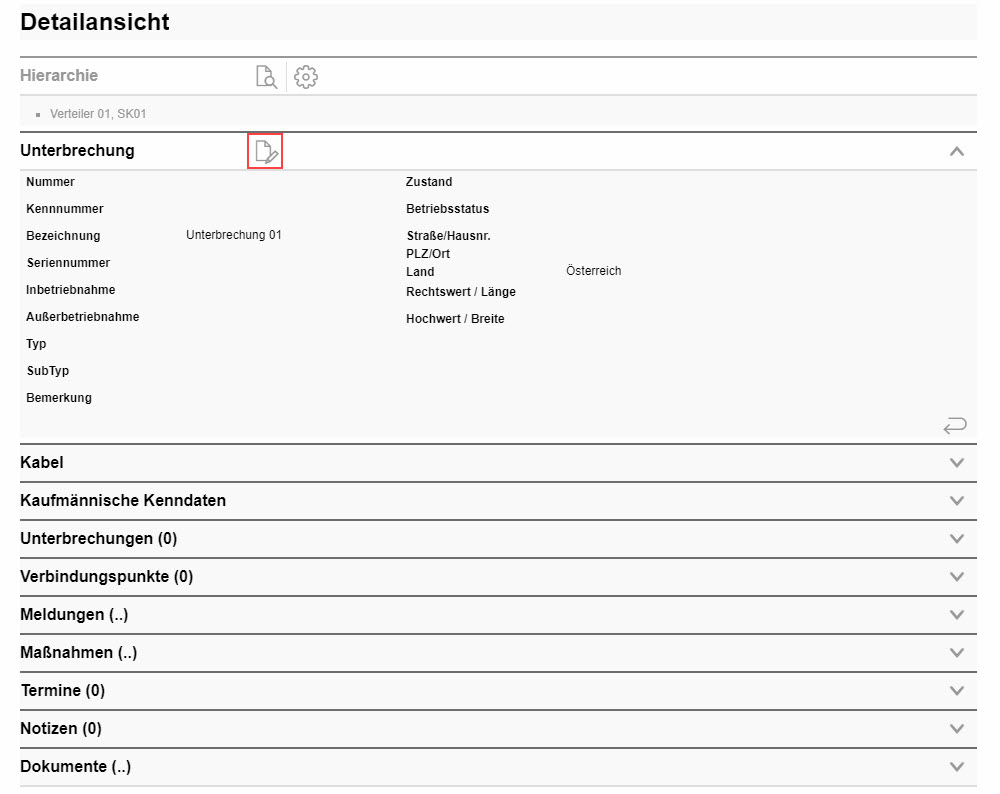Click the Meldungen (..) section title
This screenshot has width=1000, height=794.
pos(74,615)
